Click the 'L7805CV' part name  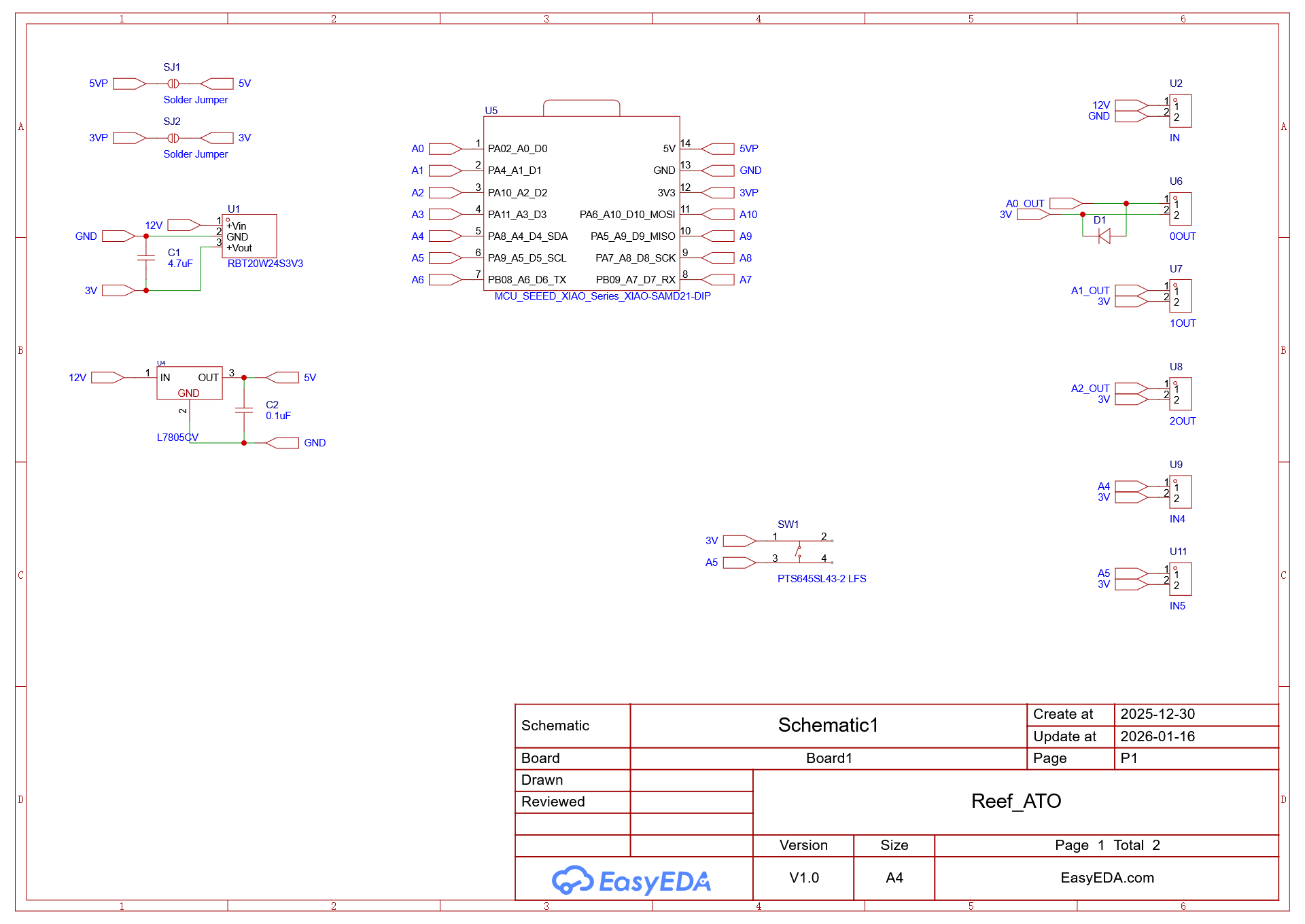177,438
